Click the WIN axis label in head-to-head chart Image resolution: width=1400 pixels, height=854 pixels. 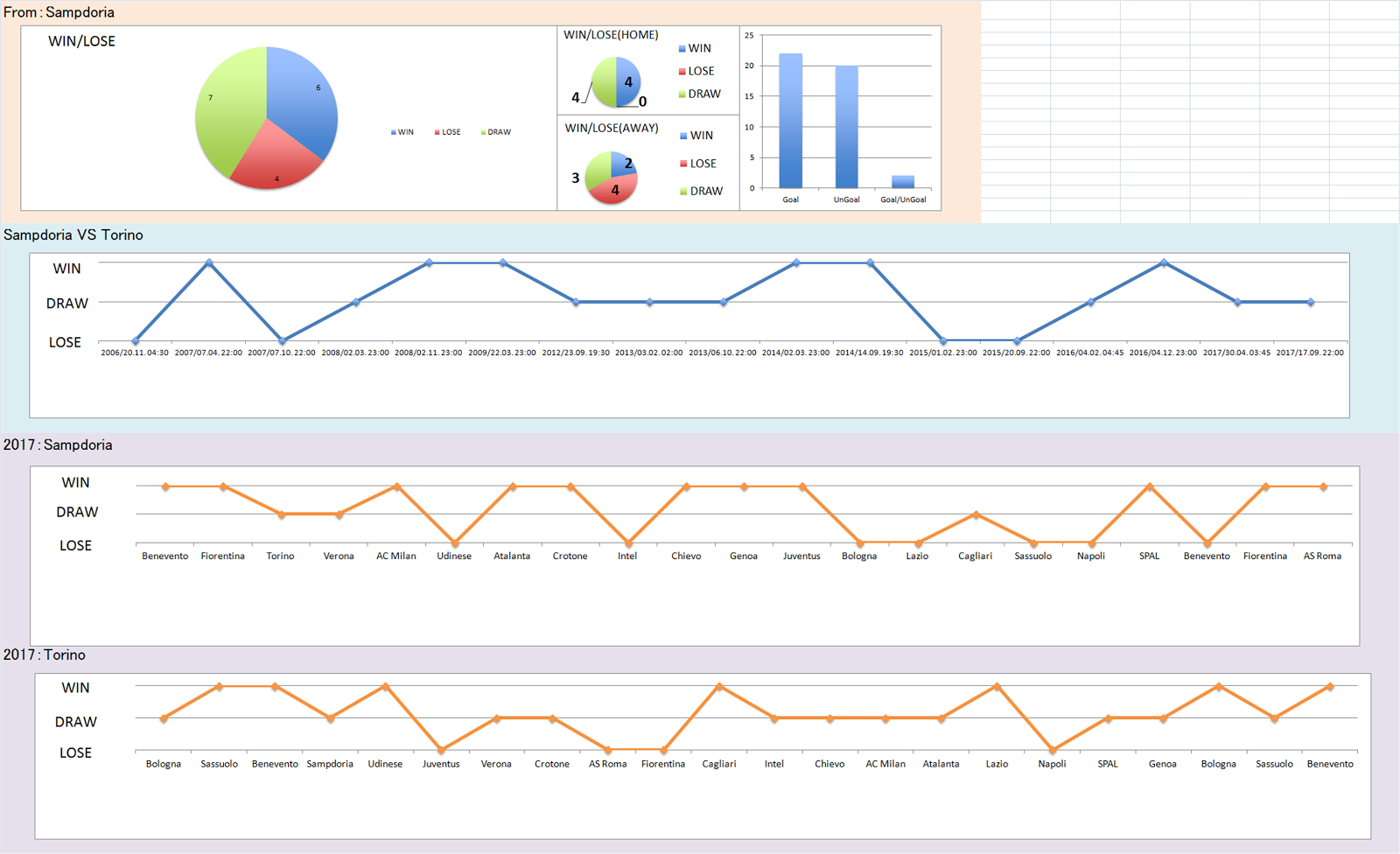(x=66, y=269)
